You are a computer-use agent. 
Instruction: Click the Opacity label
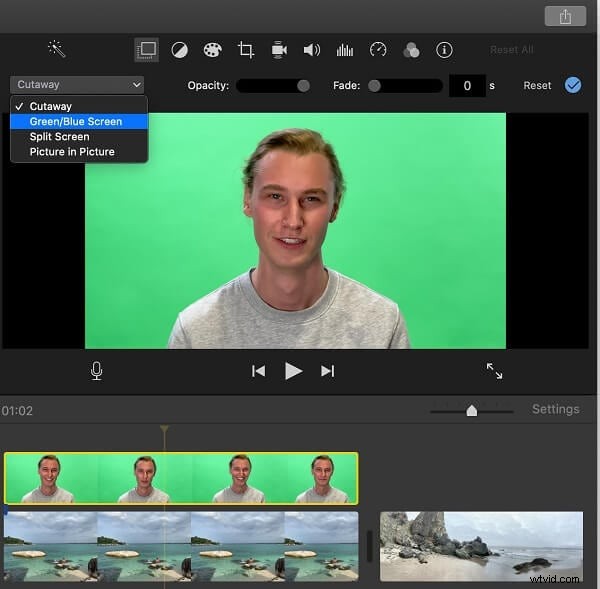208,85
